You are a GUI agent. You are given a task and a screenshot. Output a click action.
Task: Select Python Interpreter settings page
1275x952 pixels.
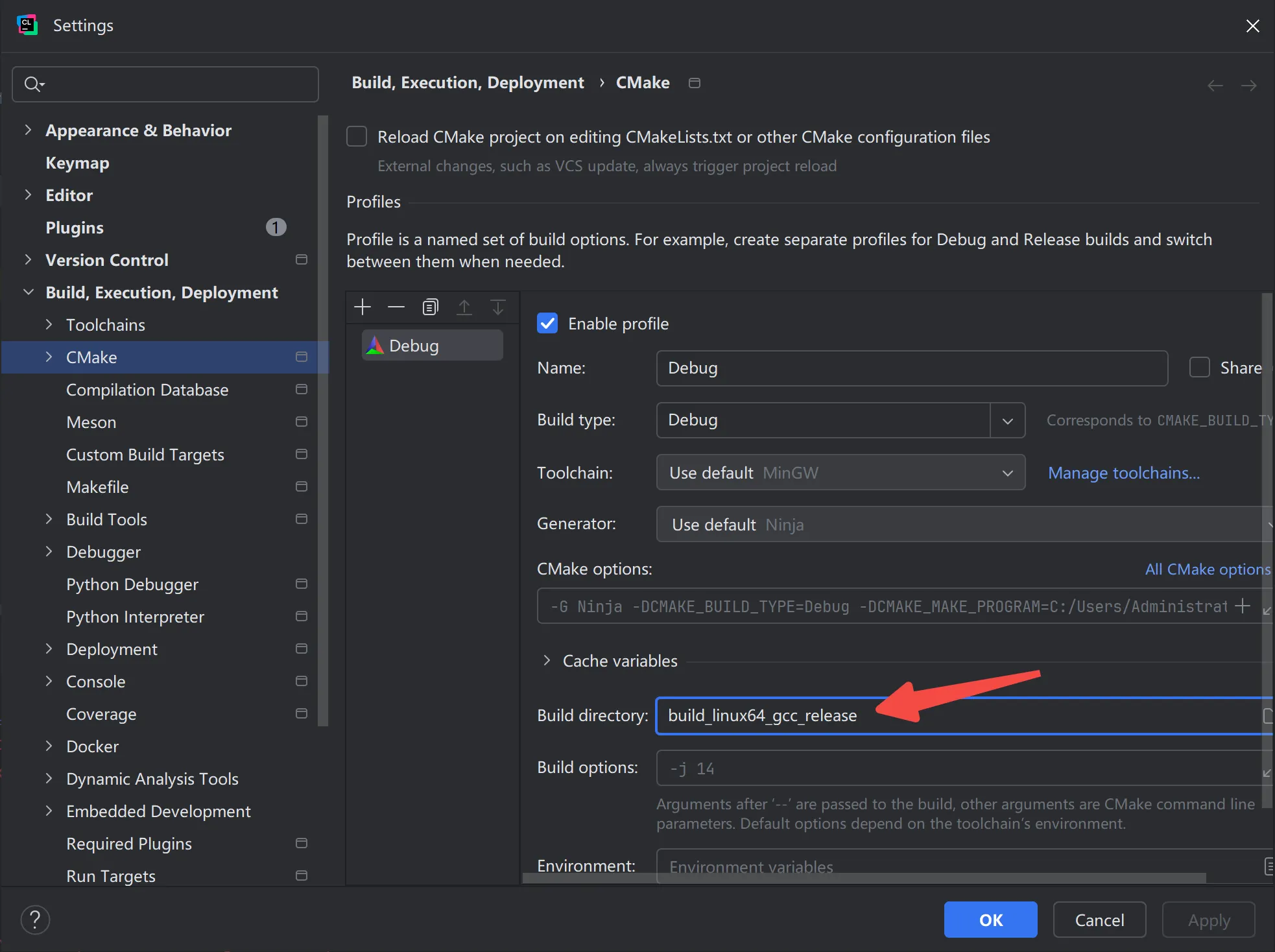coord(135,617)
